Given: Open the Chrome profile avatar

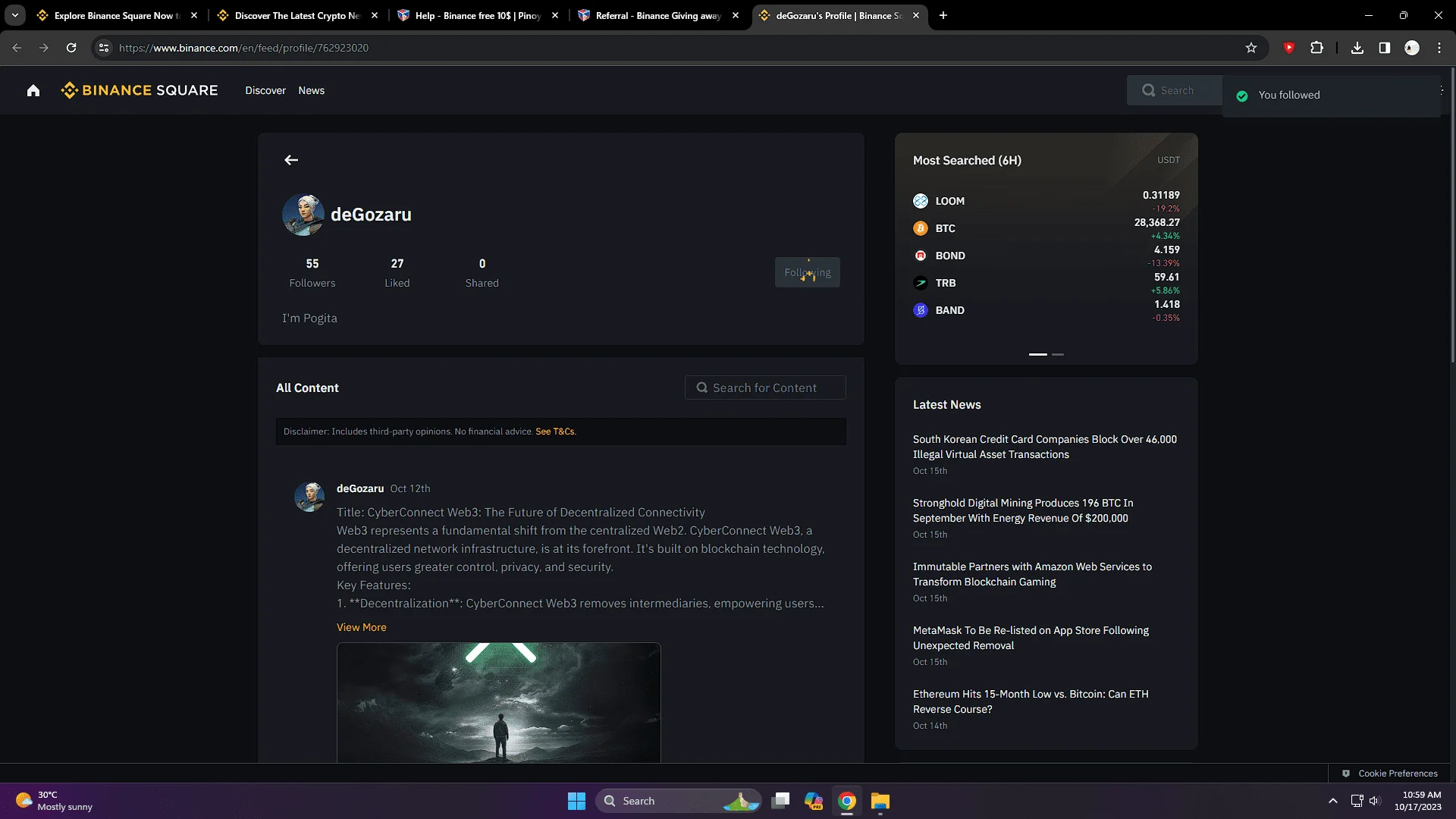Looking at the screenshot, I should (1412, 48).
